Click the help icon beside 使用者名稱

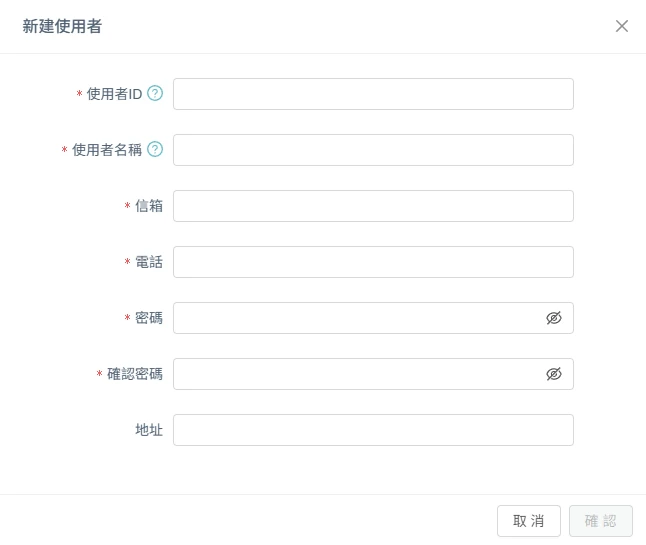point(155,149)
